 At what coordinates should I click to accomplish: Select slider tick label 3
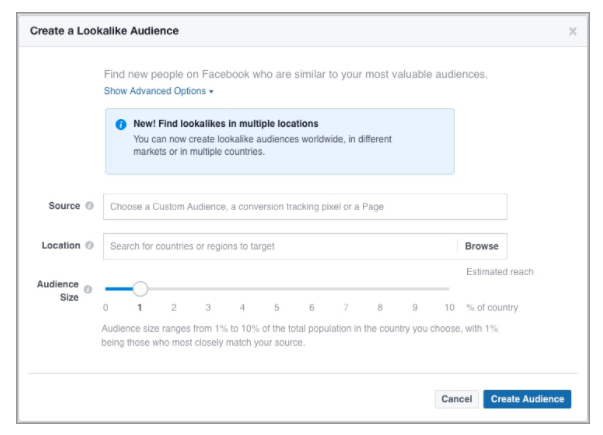point(208,308)
